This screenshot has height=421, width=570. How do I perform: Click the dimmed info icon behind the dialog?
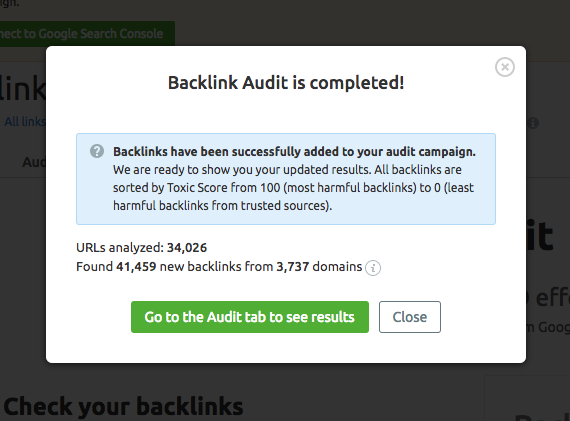tap(533, 123)
